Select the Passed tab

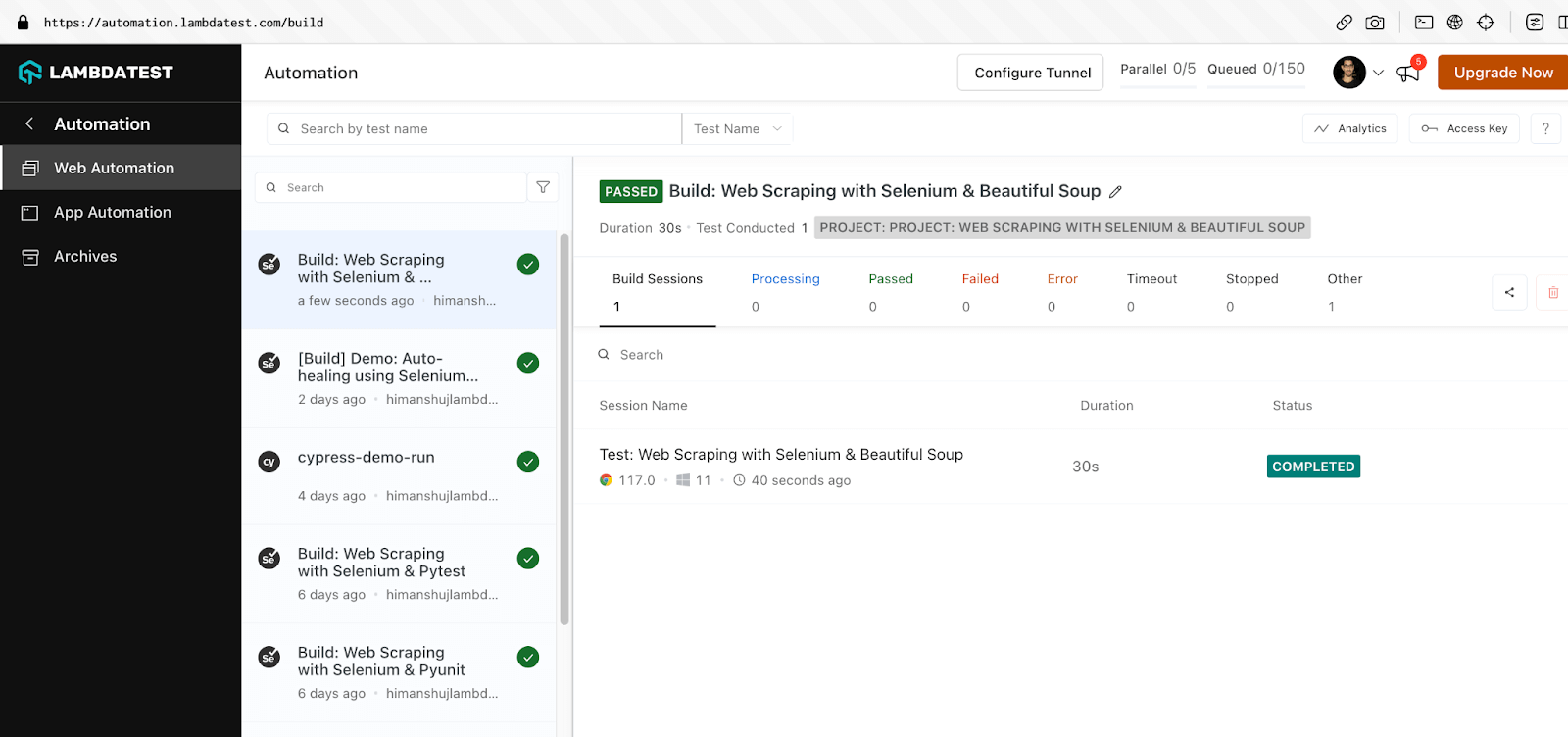click(x=891, y=292)
